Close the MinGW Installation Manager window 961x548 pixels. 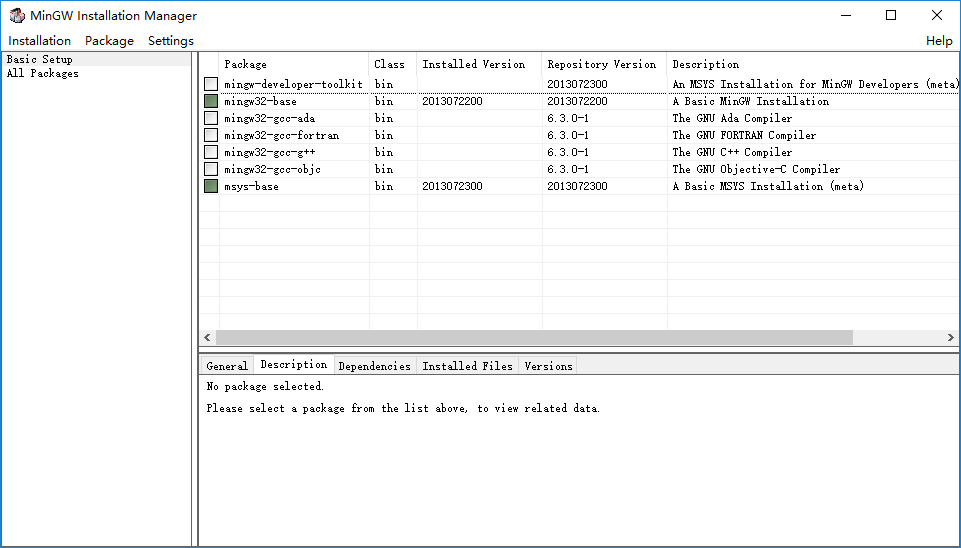coord(936,15)
